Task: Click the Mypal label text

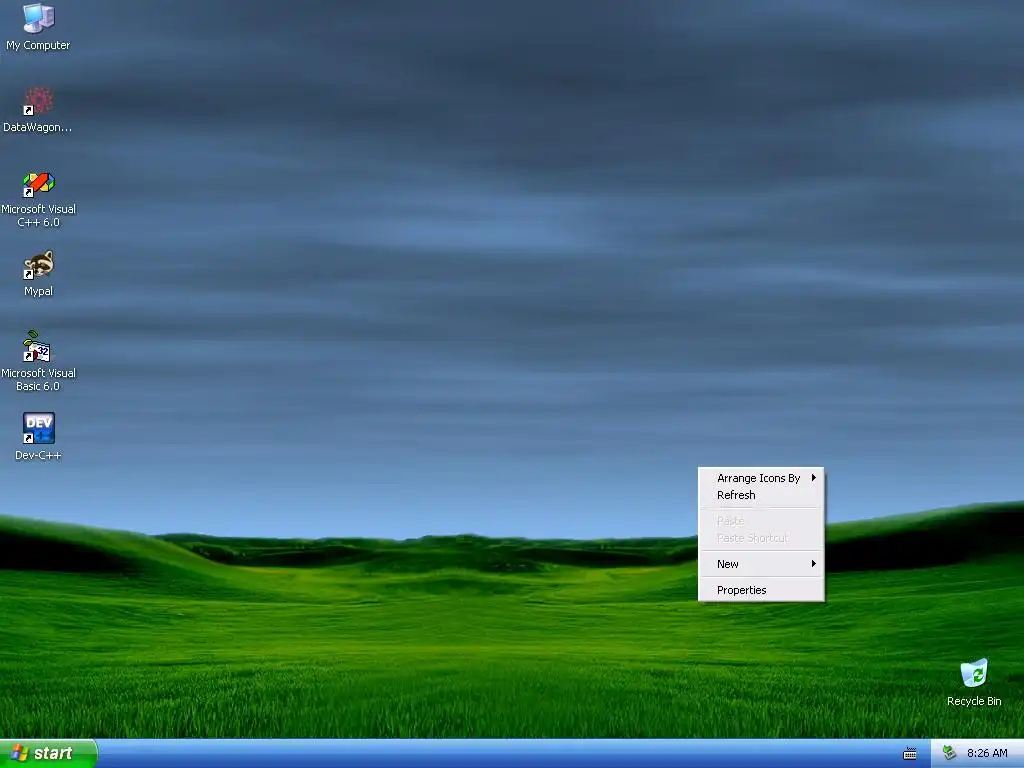Action: (x=38, y=291)
